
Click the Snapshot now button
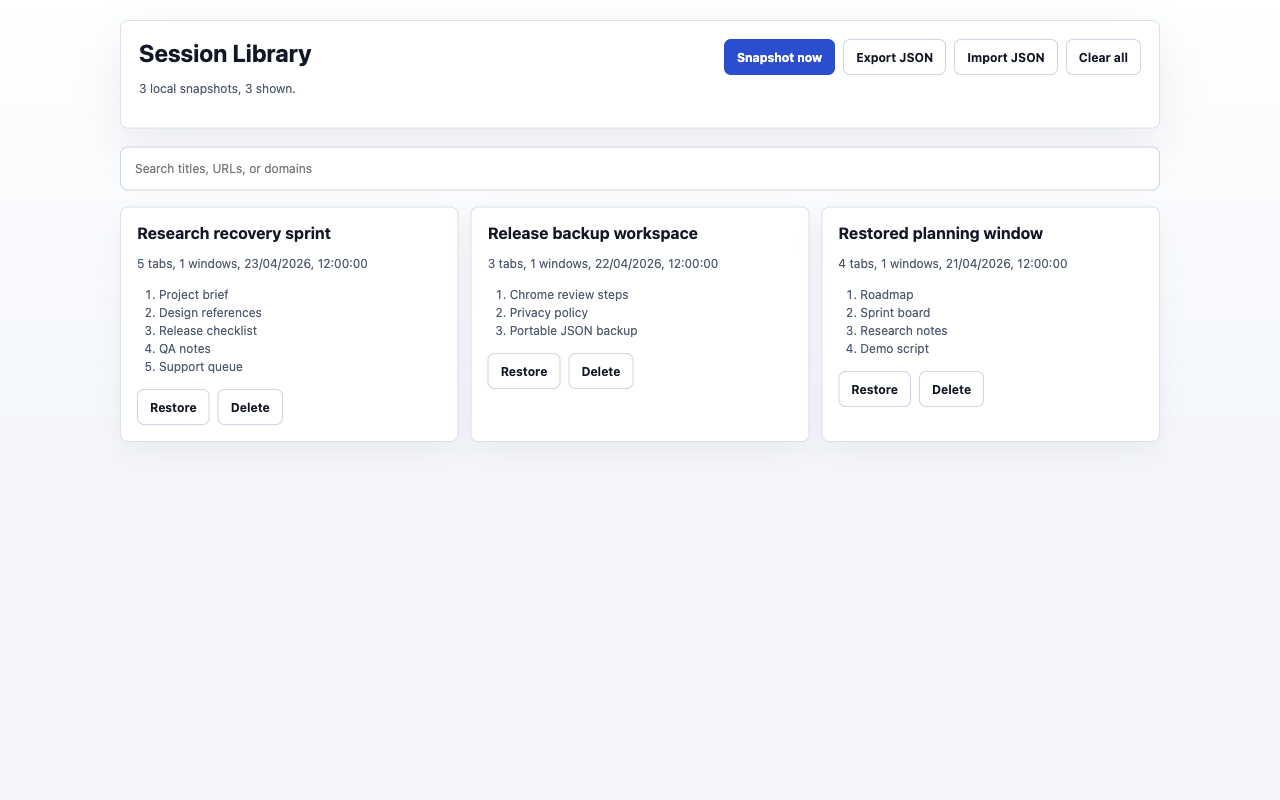point(779,57)
